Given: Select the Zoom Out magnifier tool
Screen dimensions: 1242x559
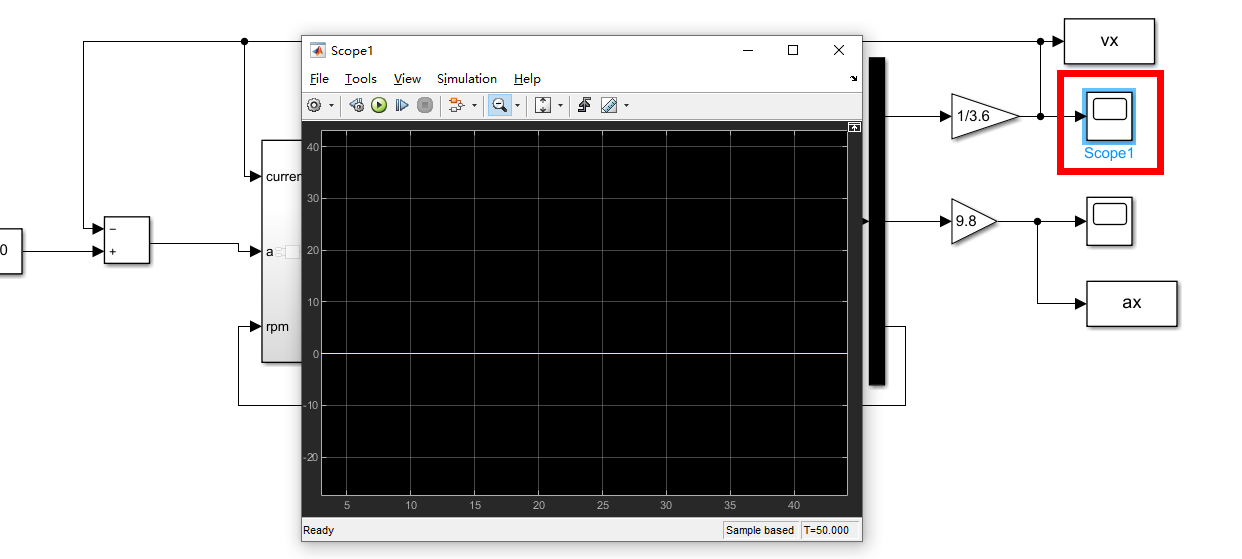Looking at the screenshot, I should click(499, 105).
